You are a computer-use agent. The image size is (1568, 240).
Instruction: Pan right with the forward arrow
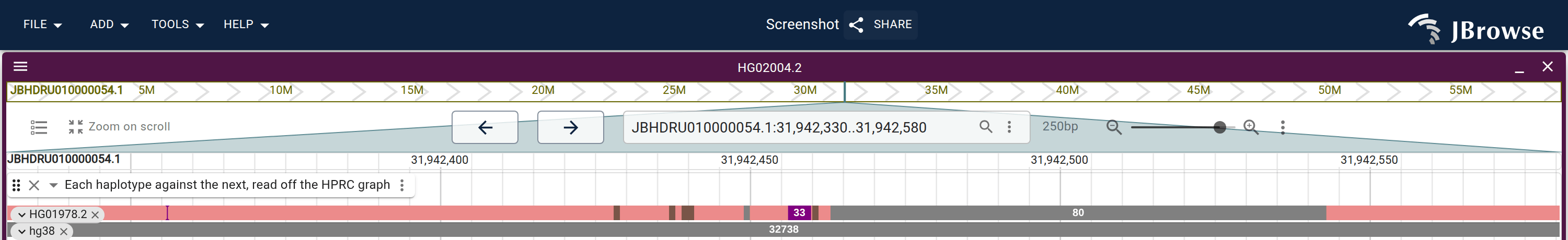tap(570, 127)
